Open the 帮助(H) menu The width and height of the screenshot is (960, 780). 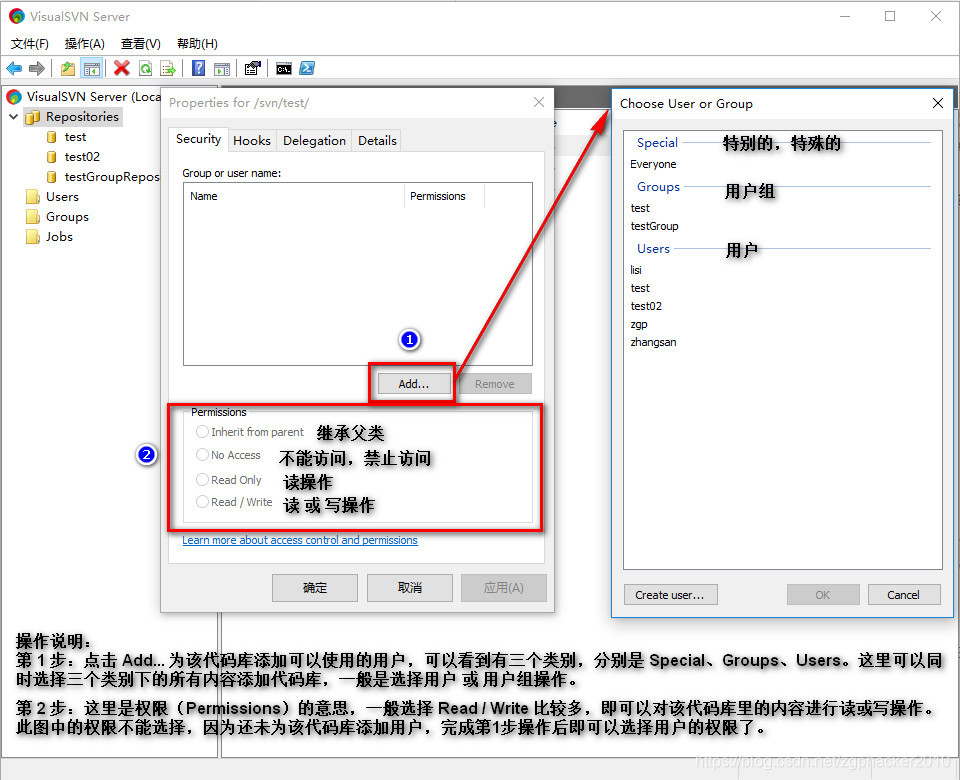pyautogui.click(x=197, y=43)
